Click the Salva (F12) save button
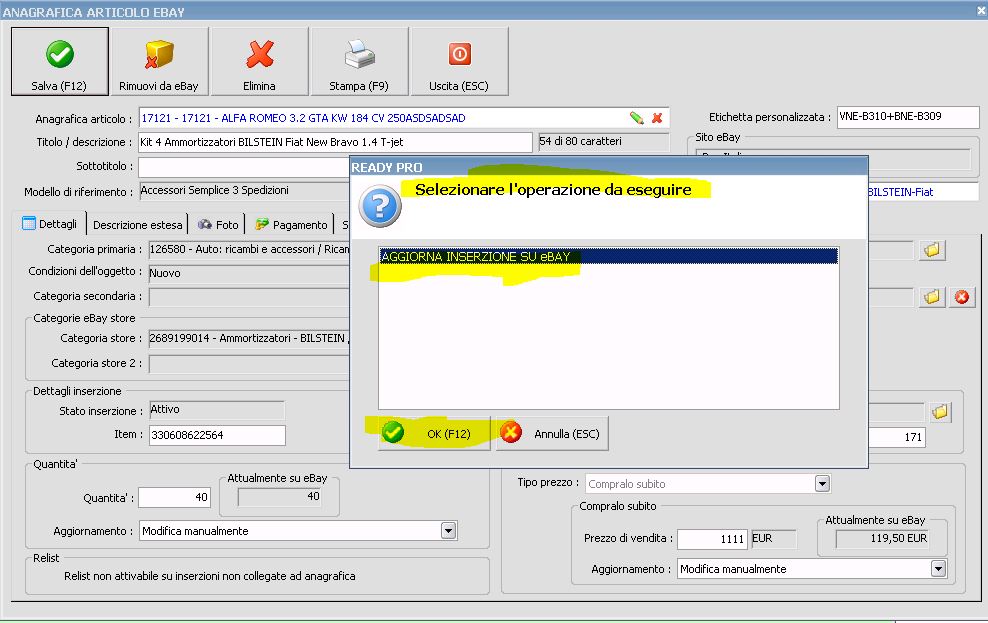This screenshot has width=988, height=623. (x=60, y=62)
